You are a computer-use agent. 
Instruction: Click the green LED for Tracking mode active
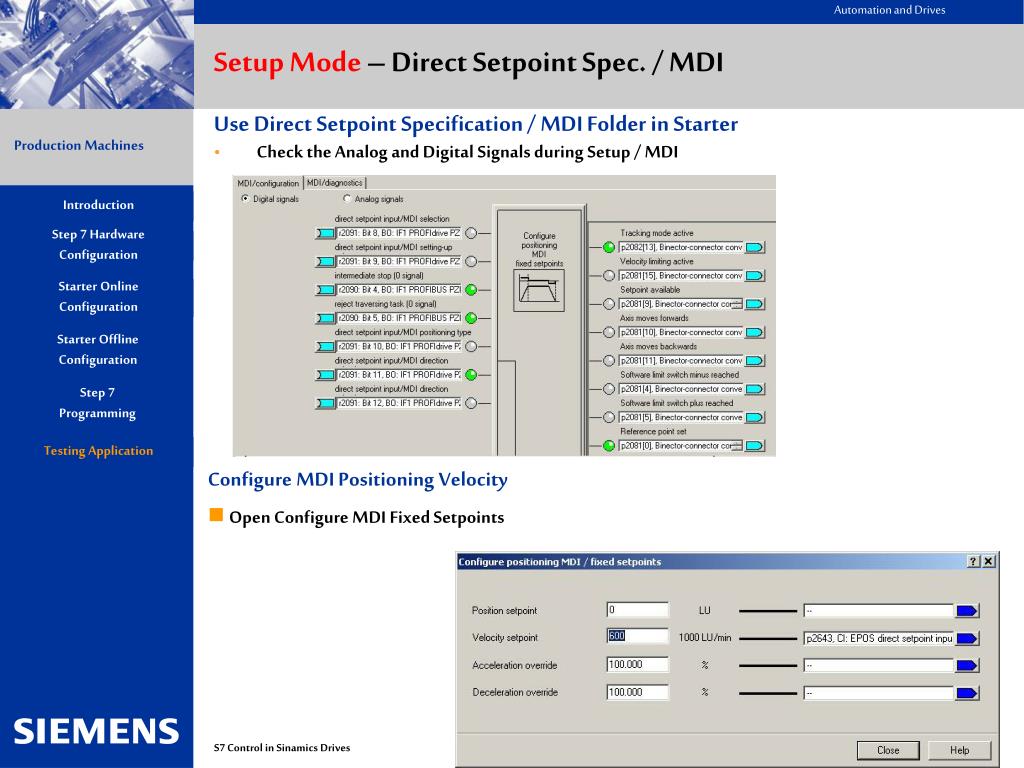(609, 248)
